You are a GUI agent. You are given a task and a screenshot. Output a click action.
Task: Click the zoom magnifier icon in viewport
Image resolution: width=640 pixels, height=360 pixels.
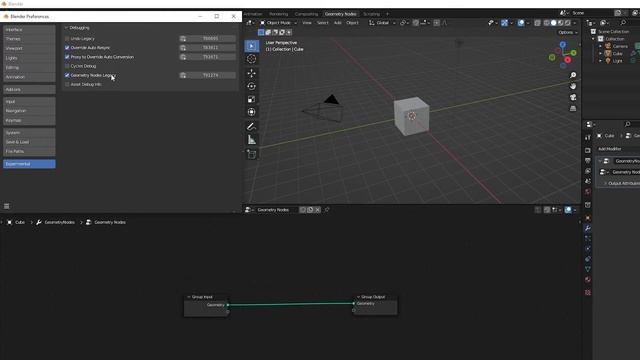coord(573,75)
